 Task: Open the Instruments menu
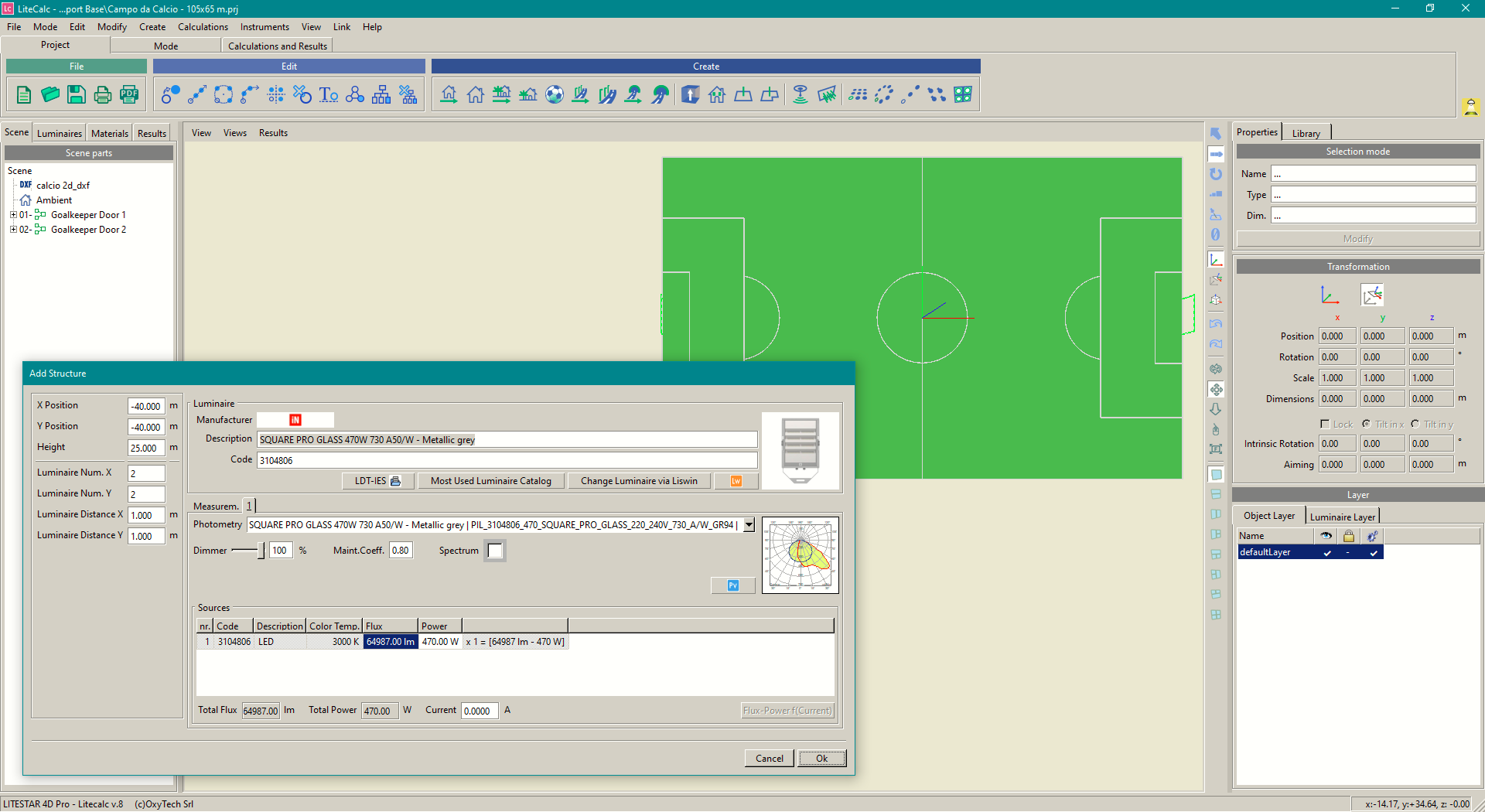tap(265, 27)
